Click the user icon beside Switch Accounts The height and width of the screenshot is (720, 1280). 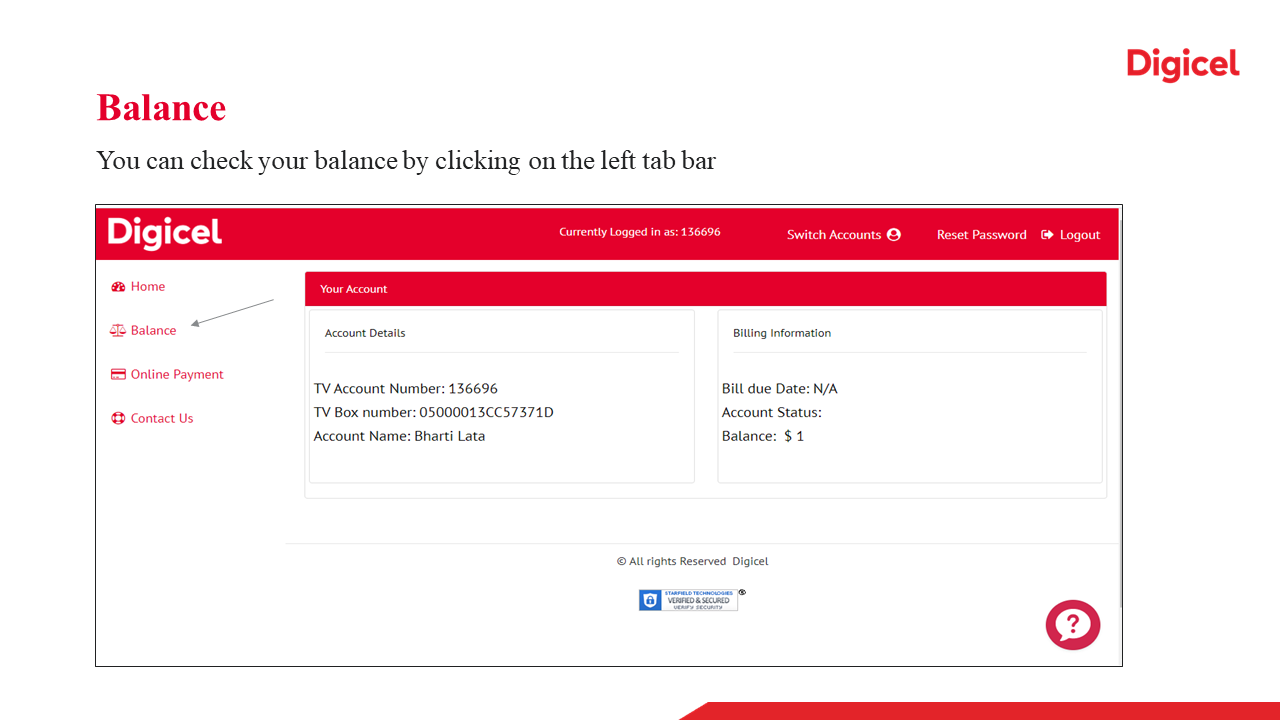(x=894, y=235)
